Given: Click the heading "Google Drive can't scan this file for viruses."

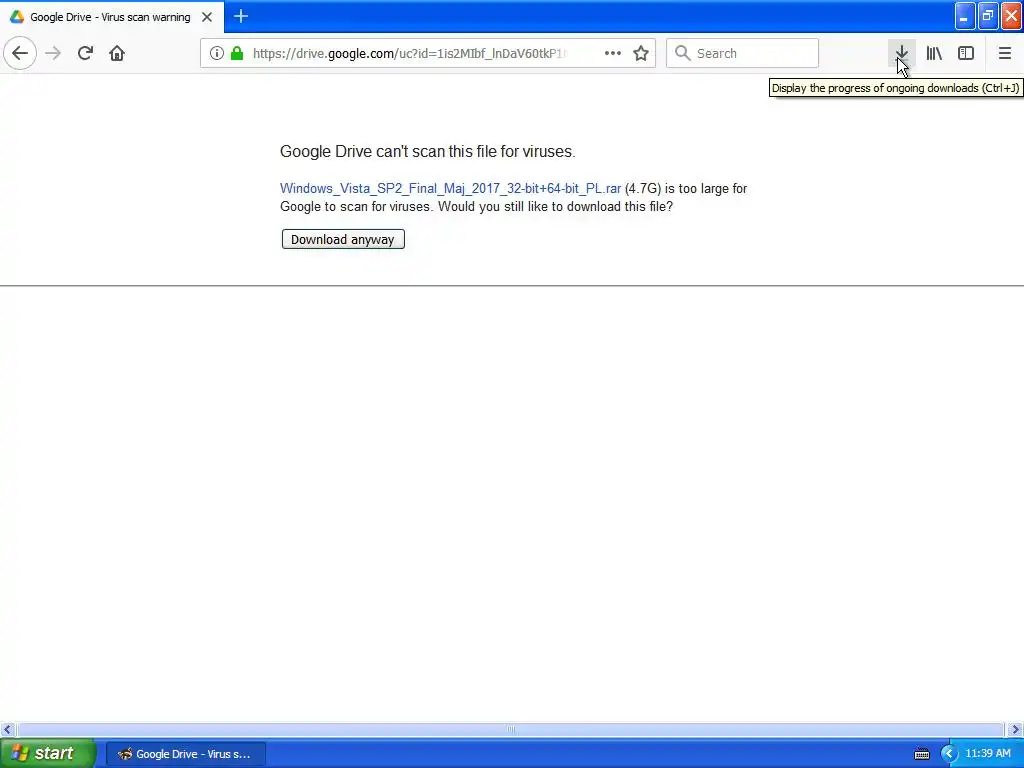Looking at the screenshot, I should click(428, 152).
